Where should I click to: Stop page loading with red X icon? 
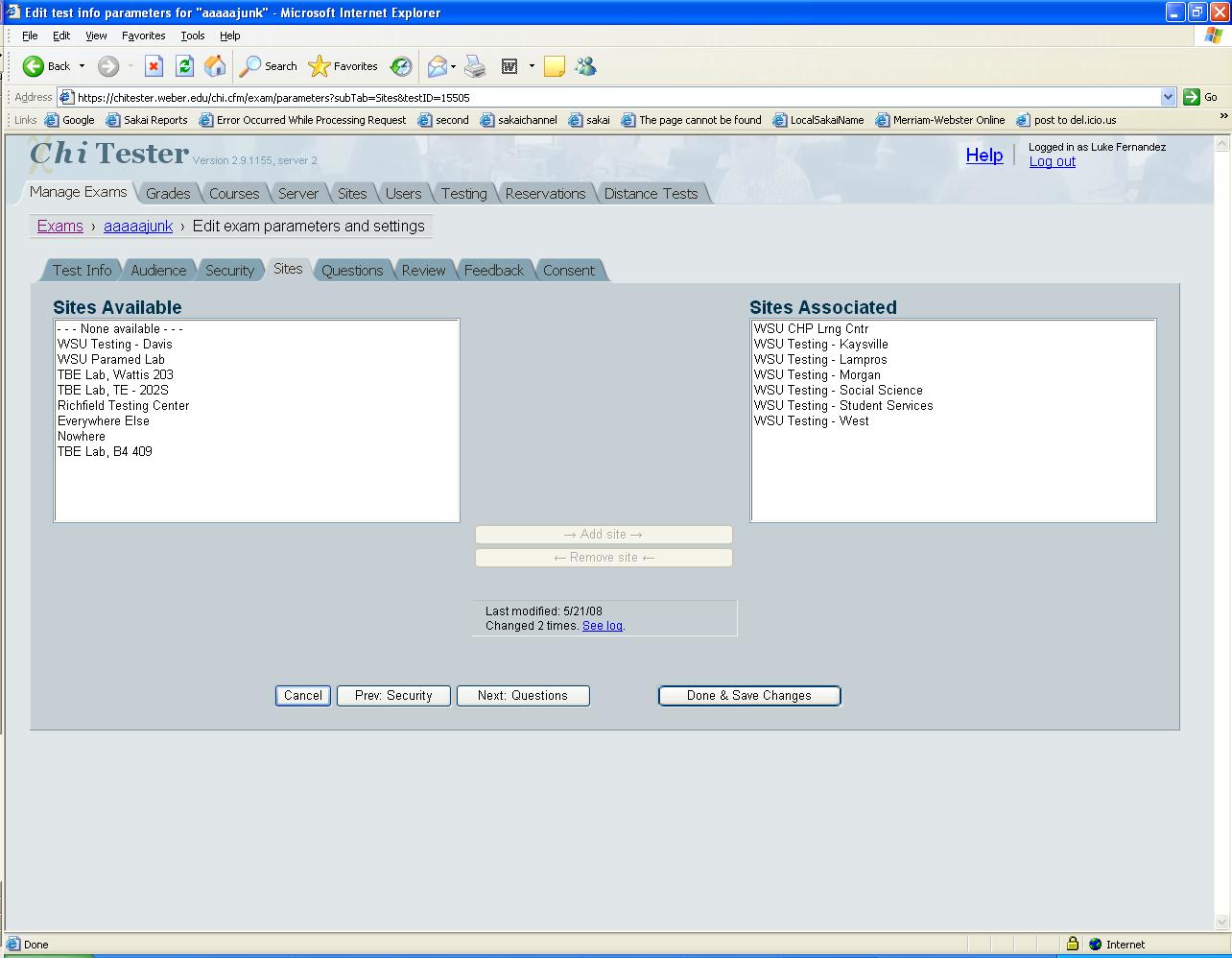[x=154, y=66]
